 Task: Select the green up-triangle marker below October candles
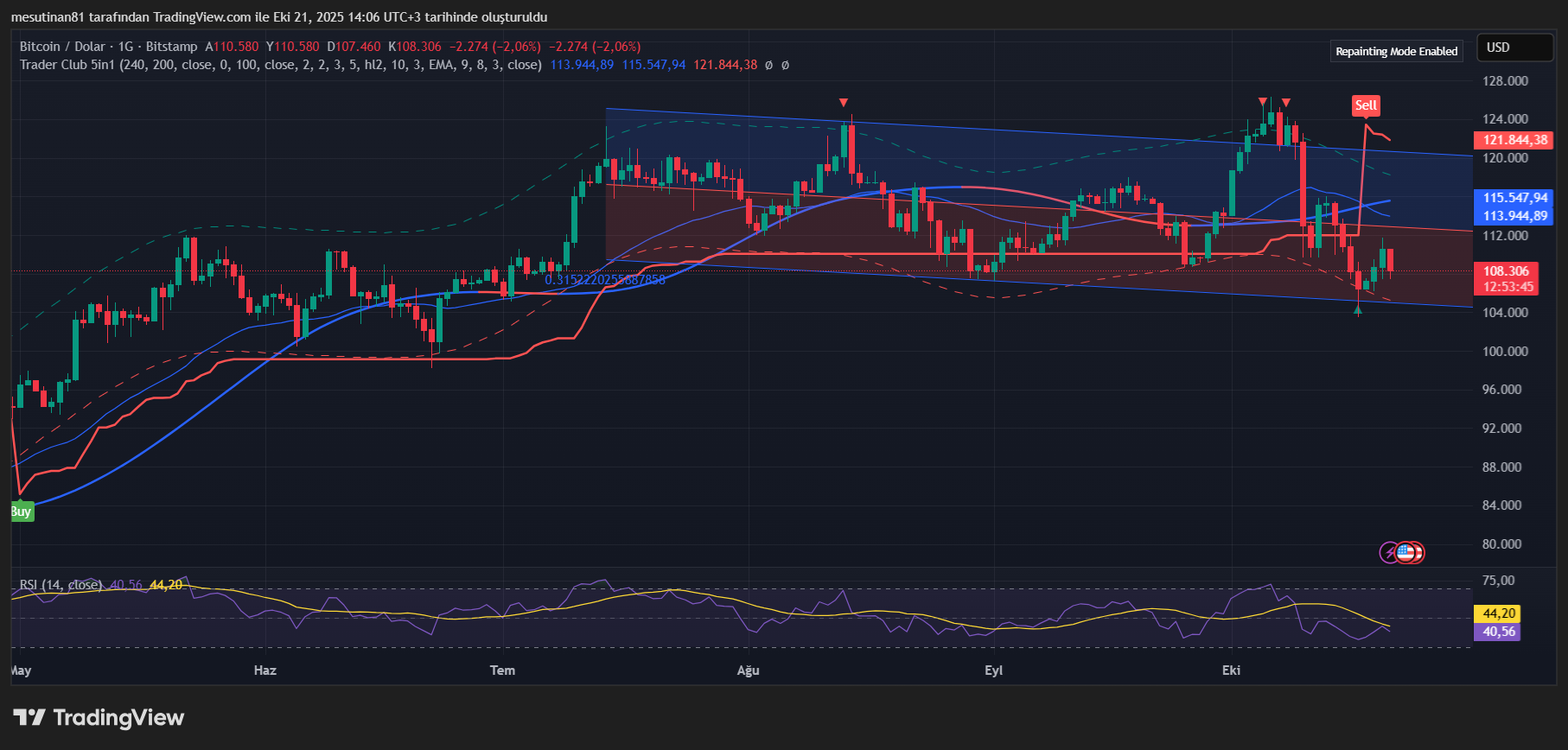(x=1358, y=310)
